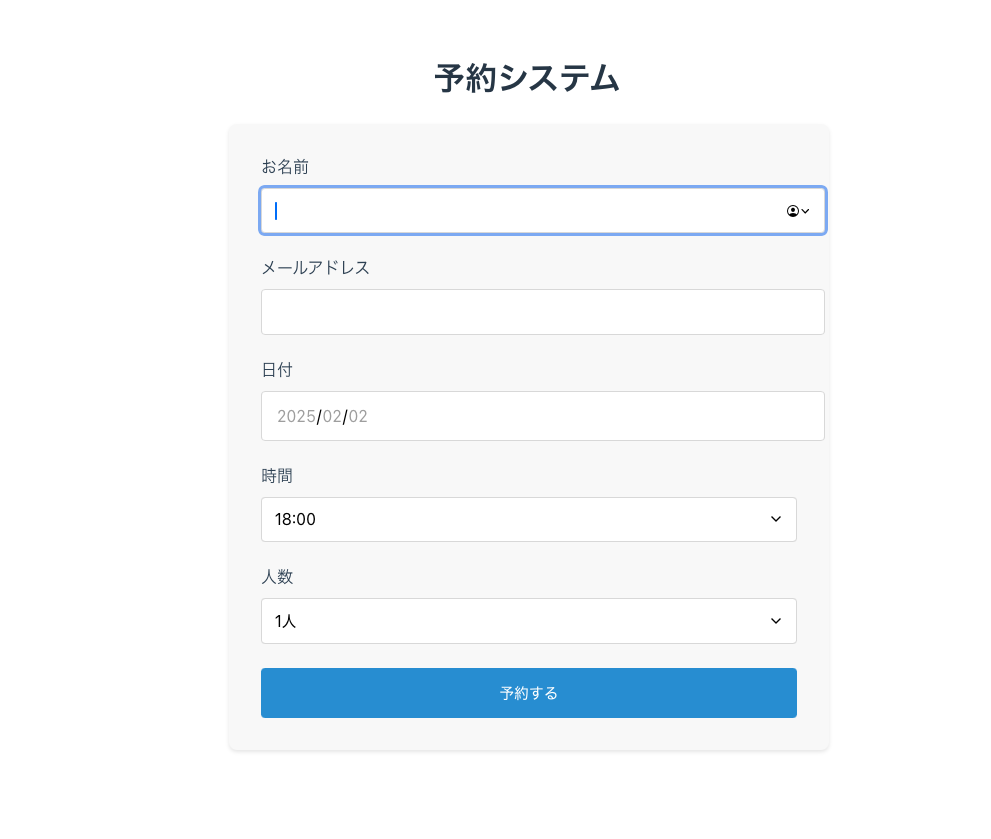The width and height of the screenshot is (991, 839).
Task: Click the メールアドレス field label
Action: pyautogui.click(x=315, y=267)
